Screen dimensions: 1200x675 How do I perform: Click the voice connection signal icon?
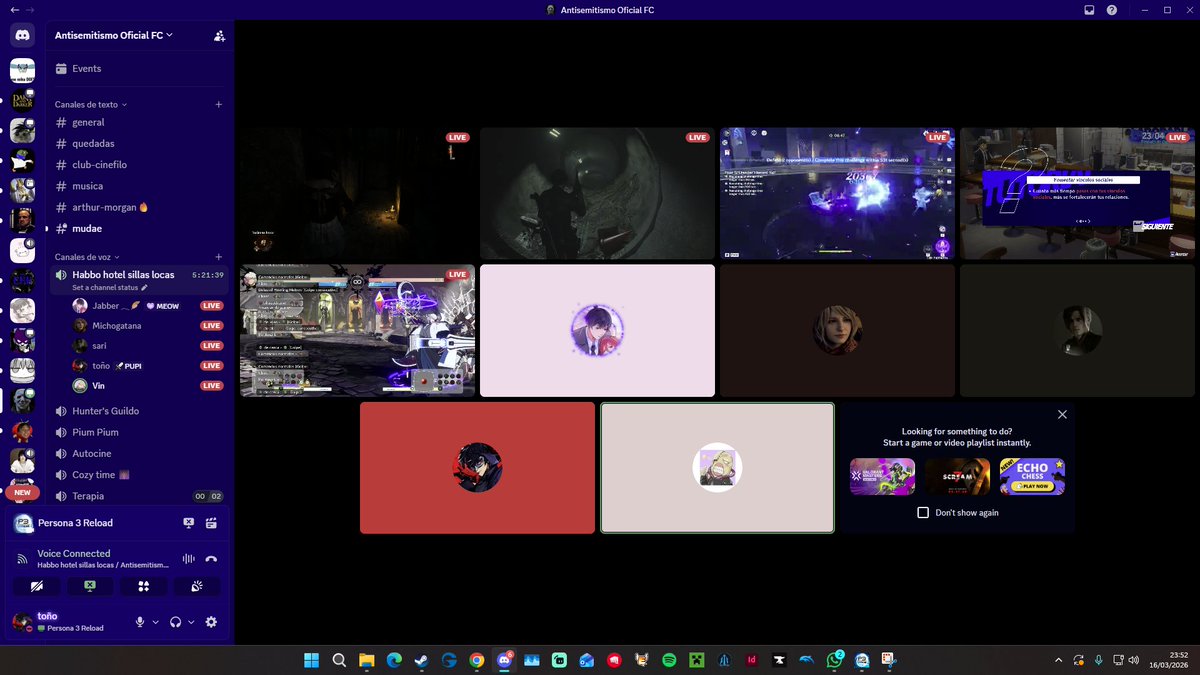(23, 559)
